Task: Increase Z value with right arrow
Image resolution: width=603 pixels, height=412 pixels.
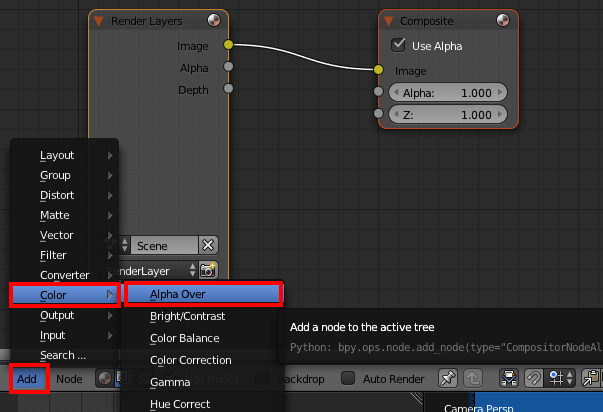Action: pos(500,115)
